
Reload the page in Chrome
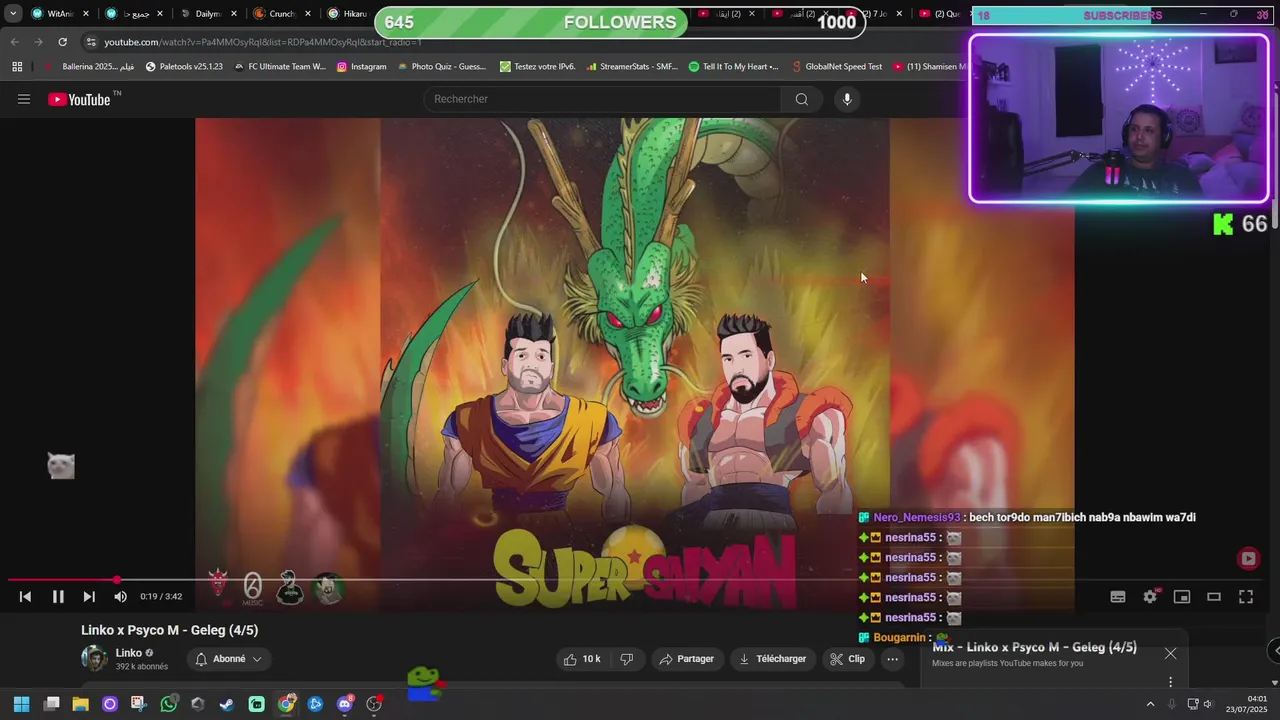click(62, 42)
